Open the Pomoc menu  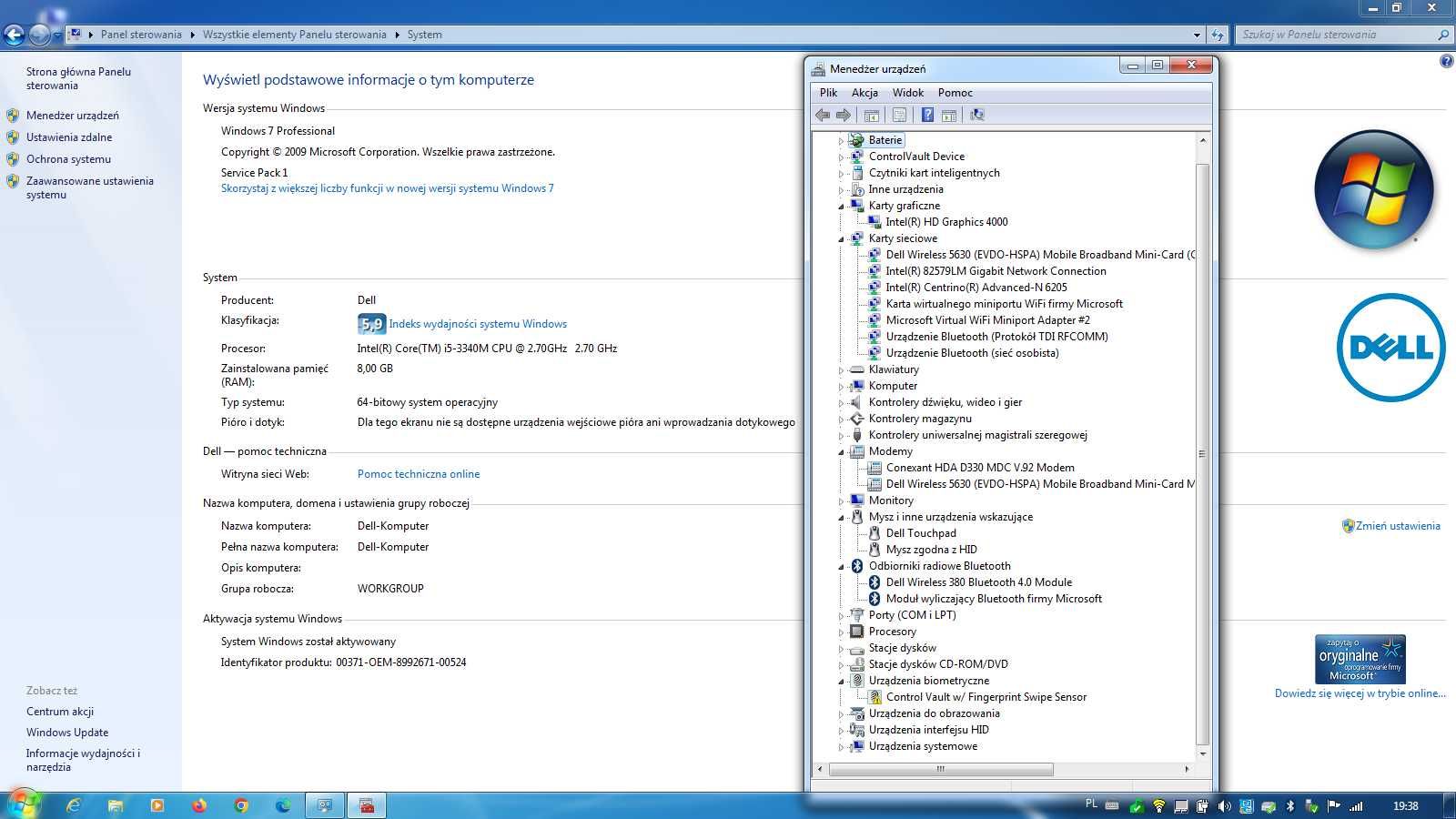pyautogui.click(x=955, y=93)
